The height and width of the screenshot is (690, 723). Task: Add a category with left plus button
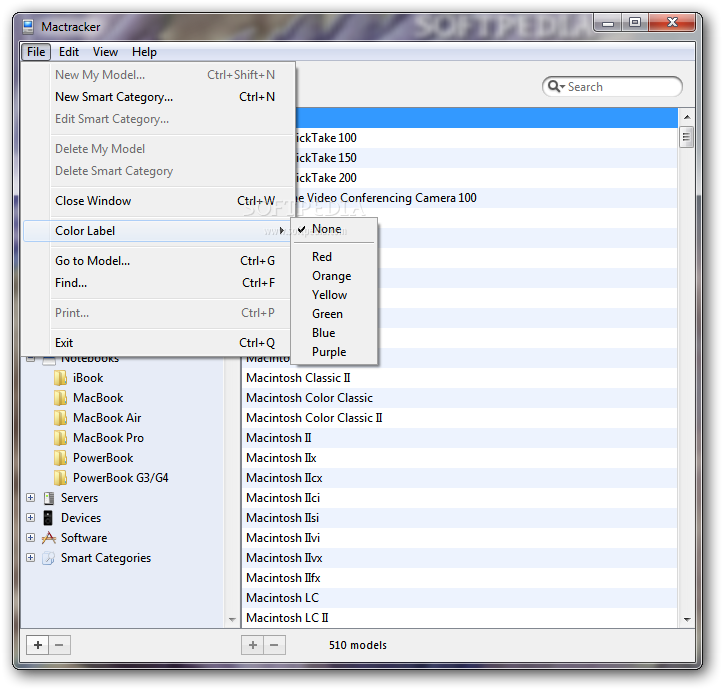[x=38, y=645]
